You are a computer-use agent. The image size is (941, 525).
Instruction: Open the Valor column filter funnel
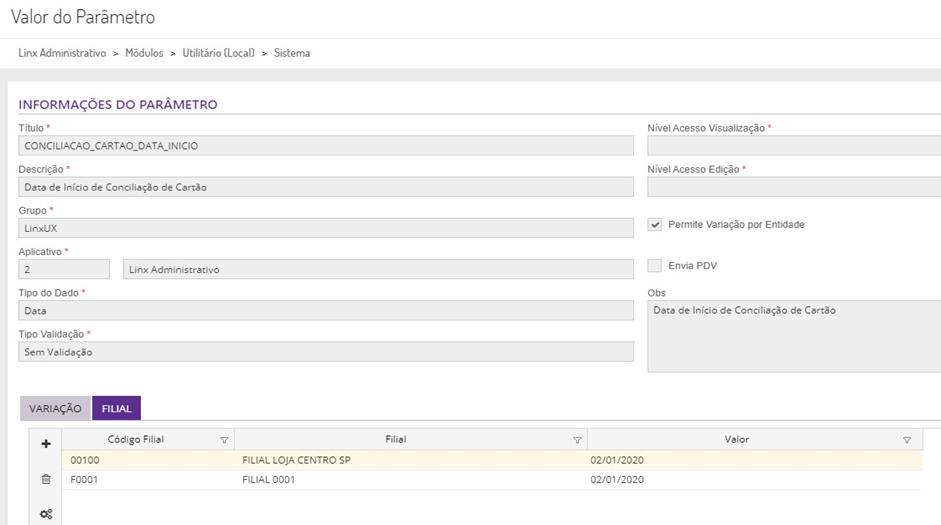[907, 440]
